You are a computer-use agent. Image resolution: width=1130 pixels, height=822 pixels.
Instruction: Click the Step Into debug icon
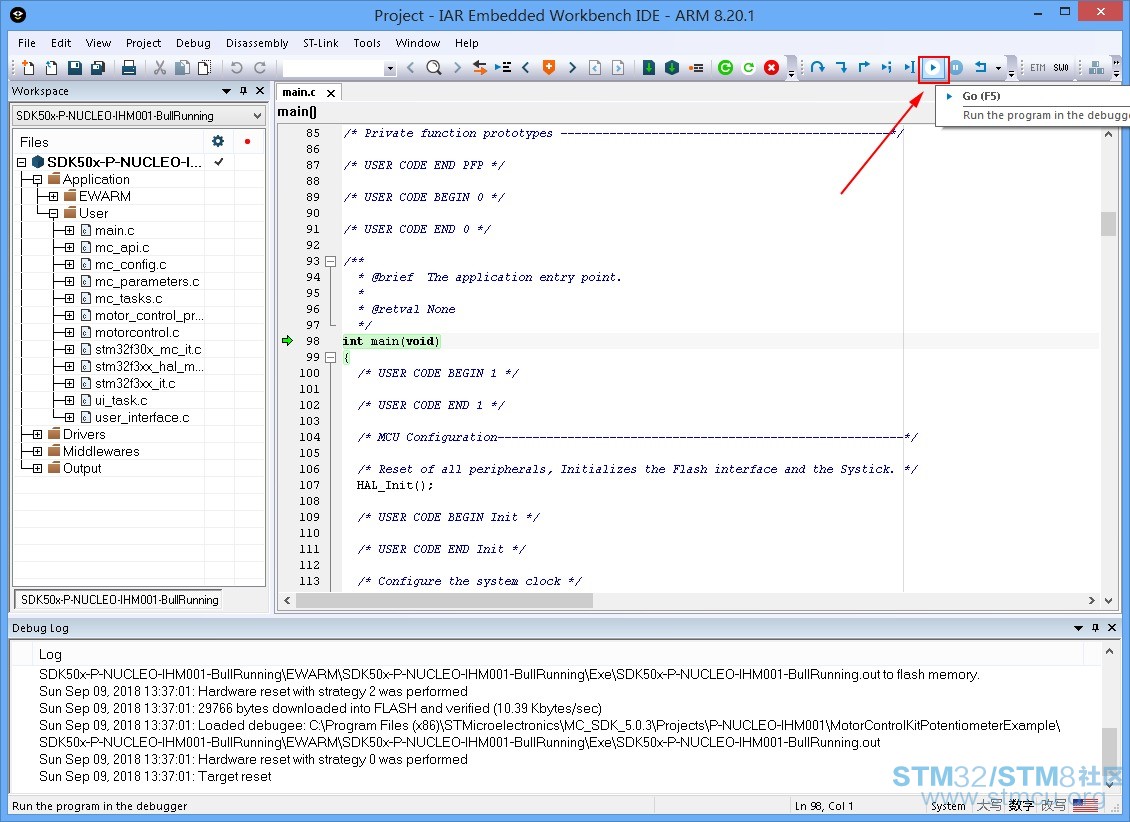click(x=840, y=68)
